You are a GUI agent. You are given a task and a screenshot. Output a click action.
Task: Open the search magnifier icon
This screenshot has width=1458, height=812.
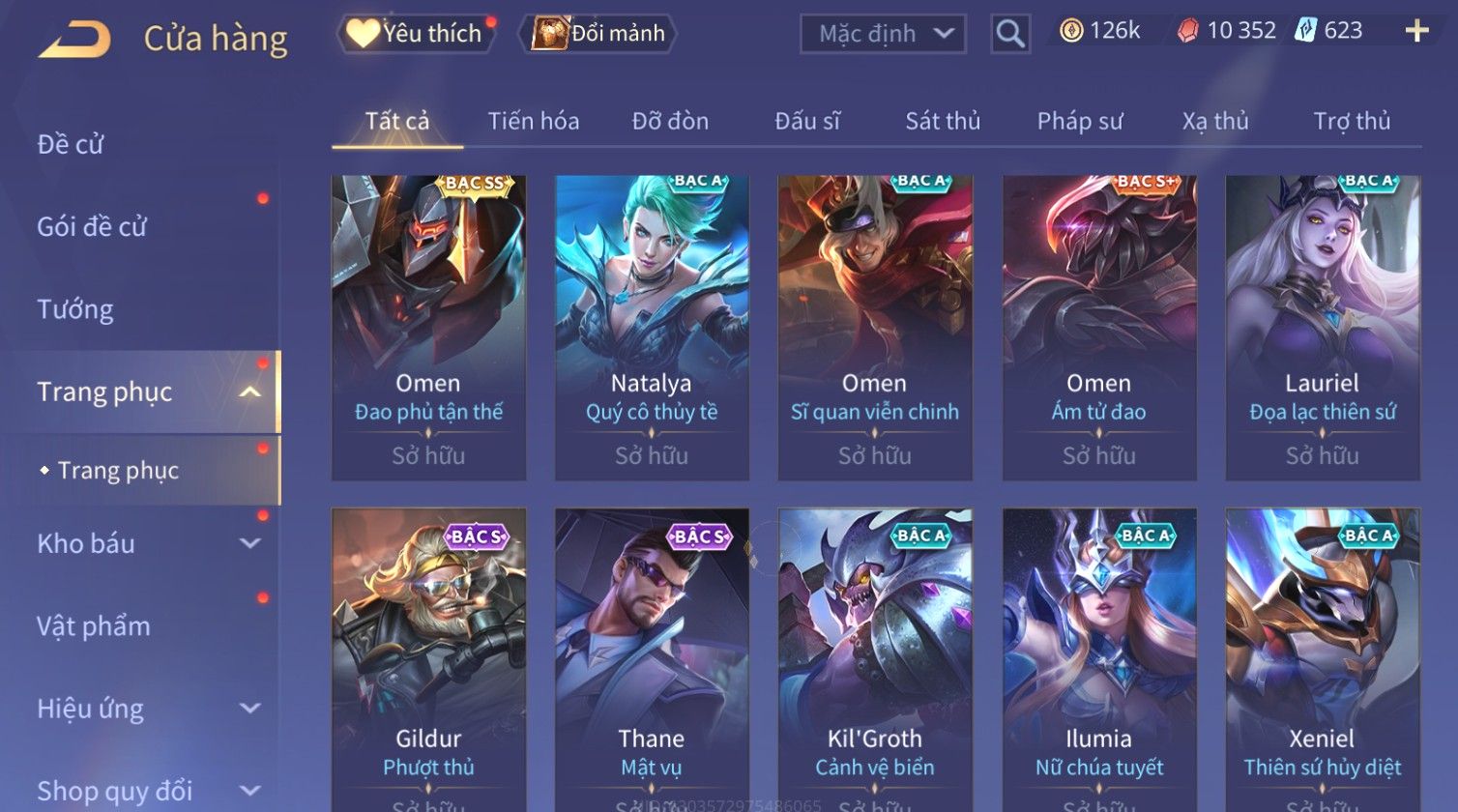(1010, 34)
